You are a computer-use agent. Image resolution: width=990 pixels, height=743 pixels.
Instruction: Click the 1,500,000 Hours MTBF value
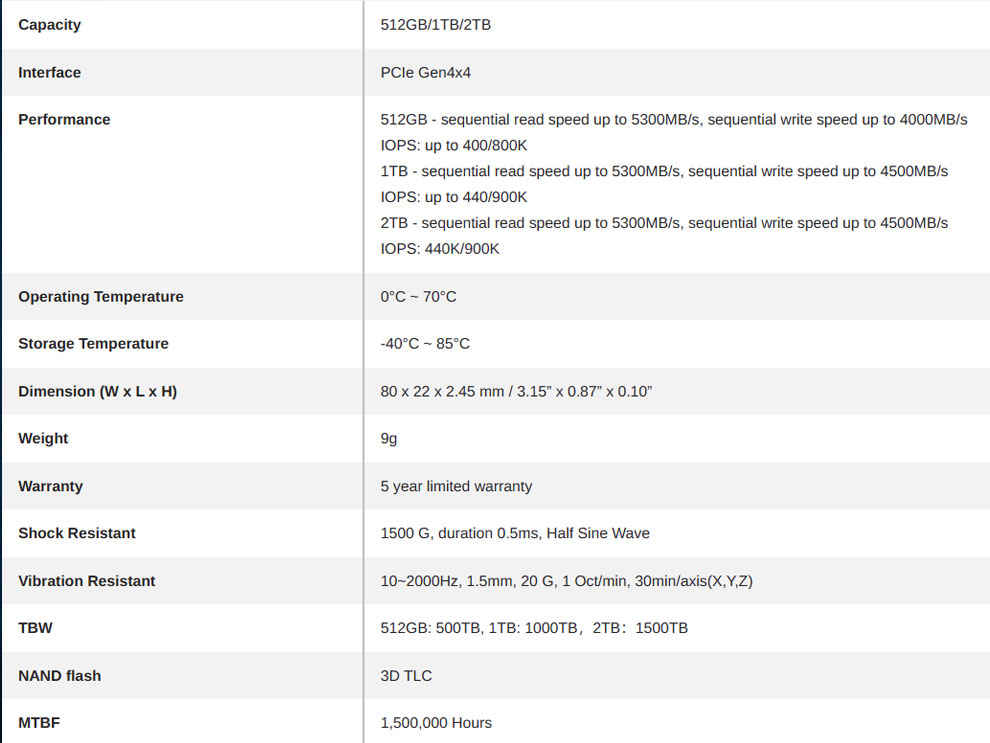click(436, 723)
